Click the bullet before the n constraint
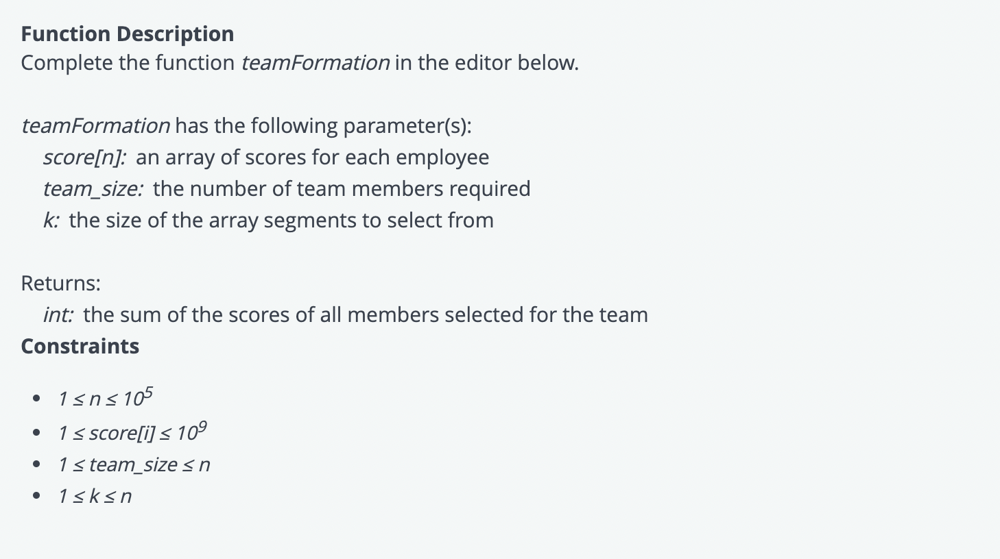Viewport: 1000px width, 559px height. click(36, 399)
